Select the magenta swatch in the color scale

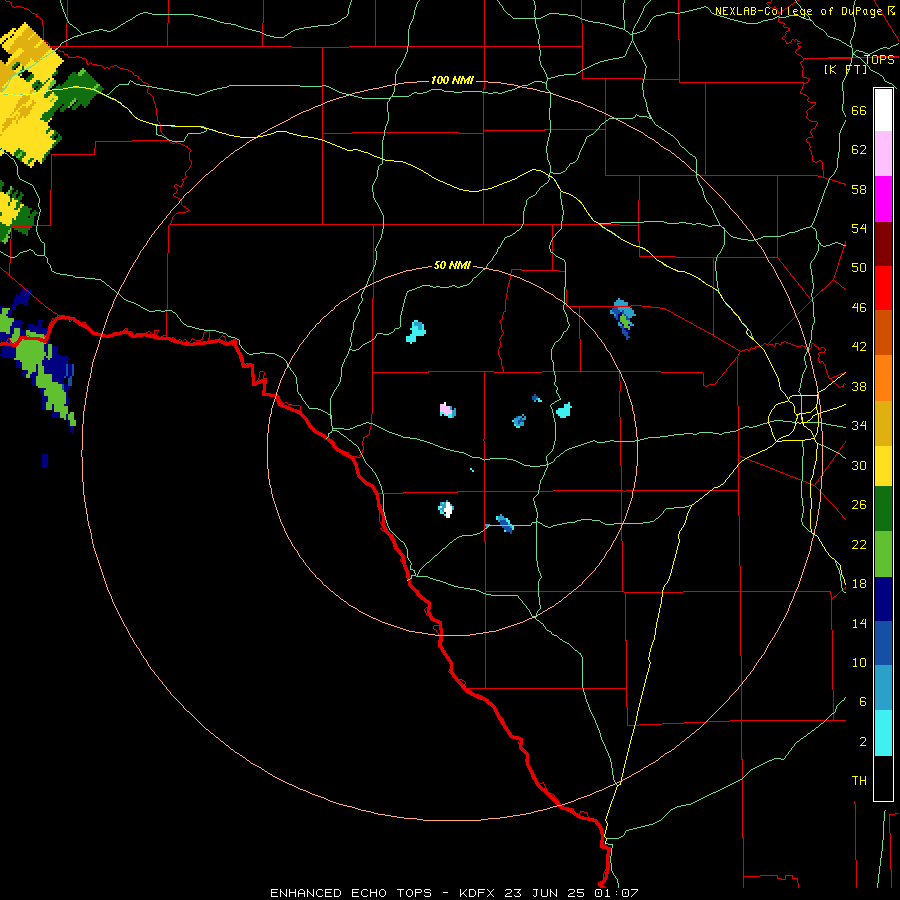point(883,199)
